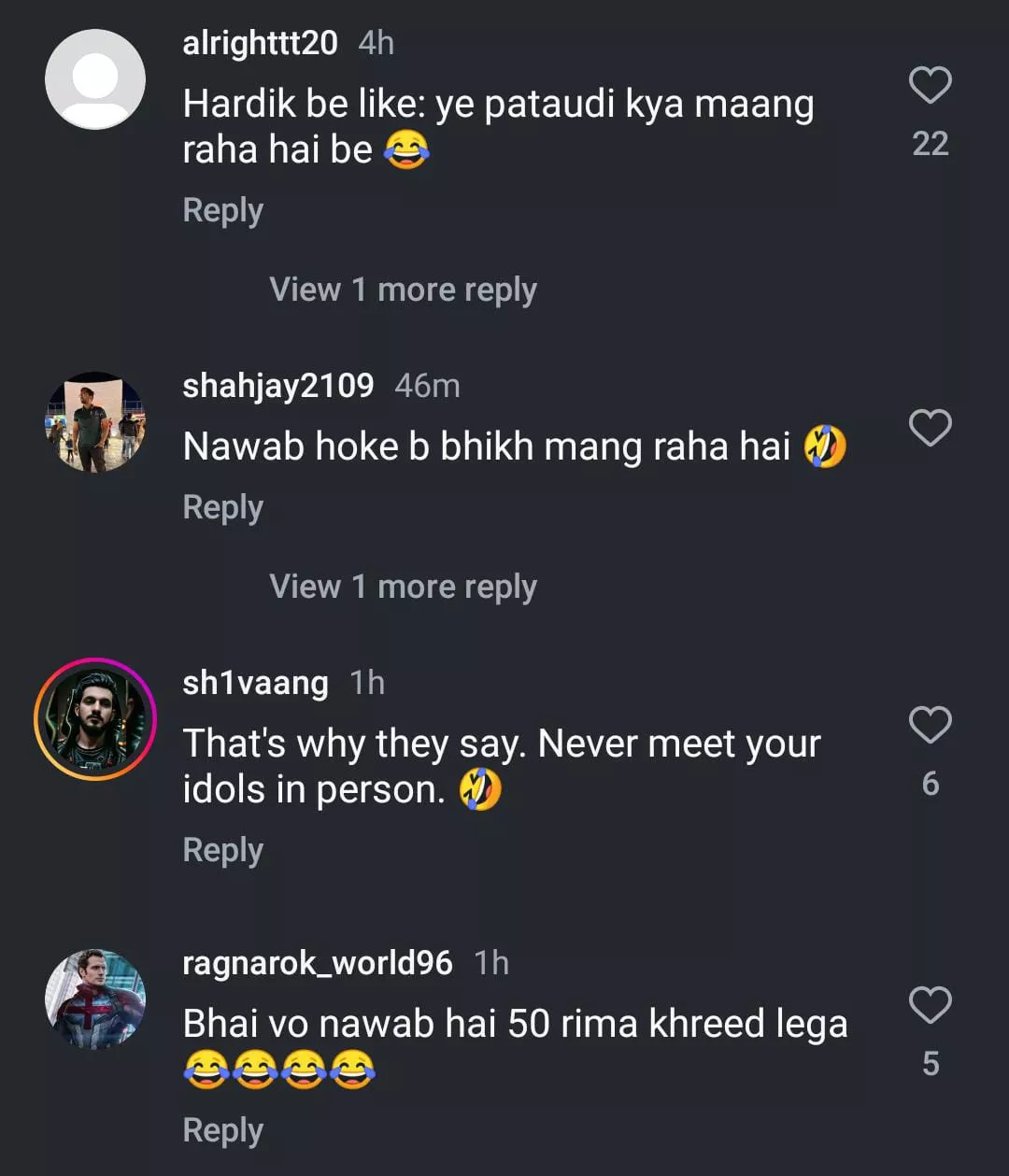The image size is (1009, 1176).
Task: Reply to sh1vaang's comment
Action: coord(222,850)
